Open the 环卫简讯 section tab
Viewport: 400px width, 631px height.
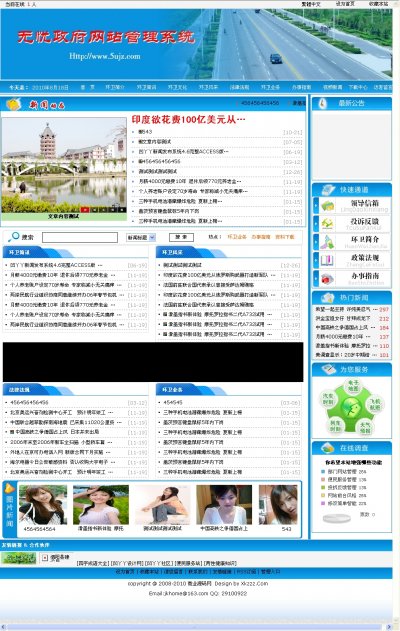coord(19,252)
